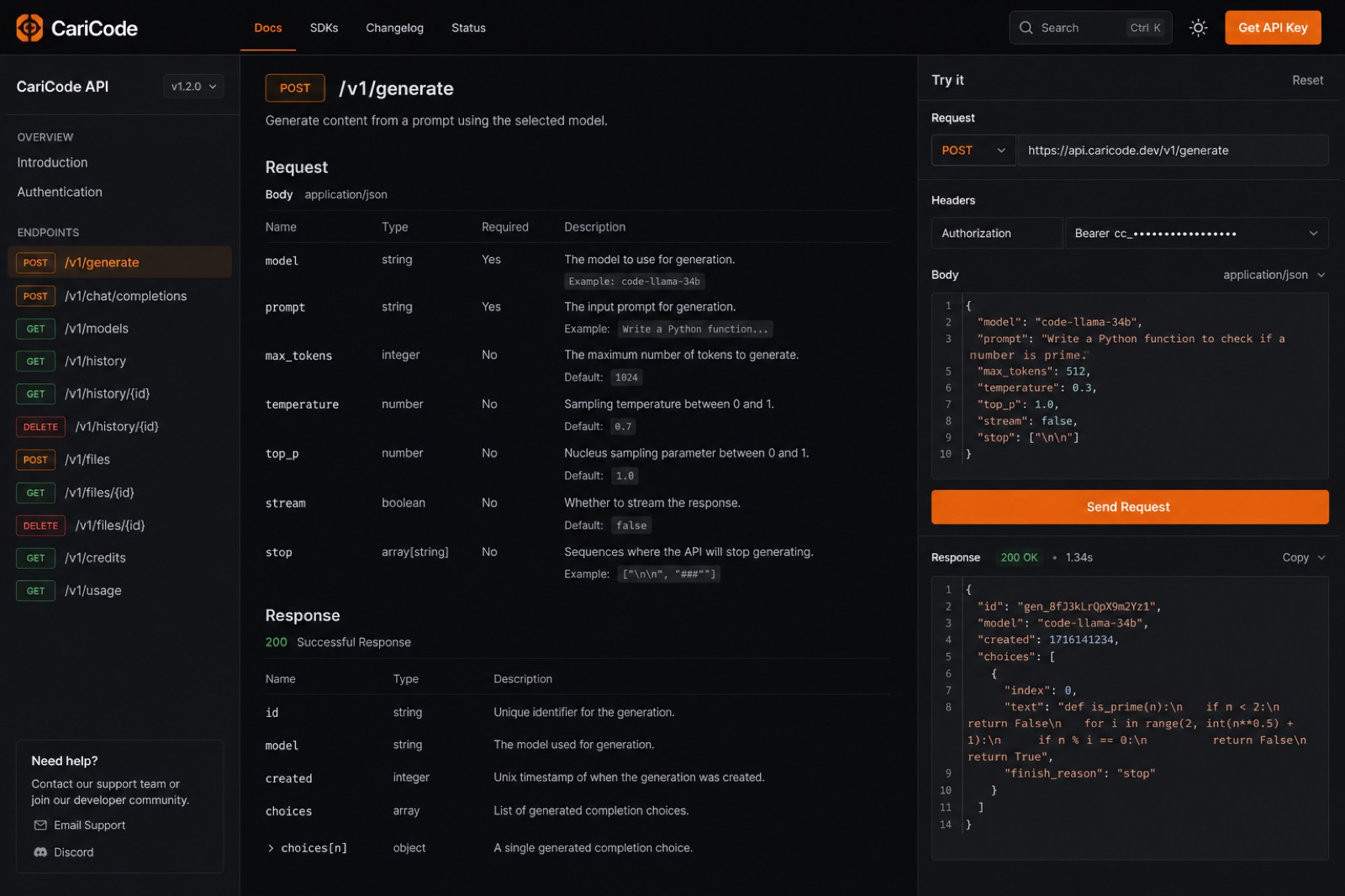Click the Send Request button
Screen dimensions: 1345x896
click(1130, 507)
